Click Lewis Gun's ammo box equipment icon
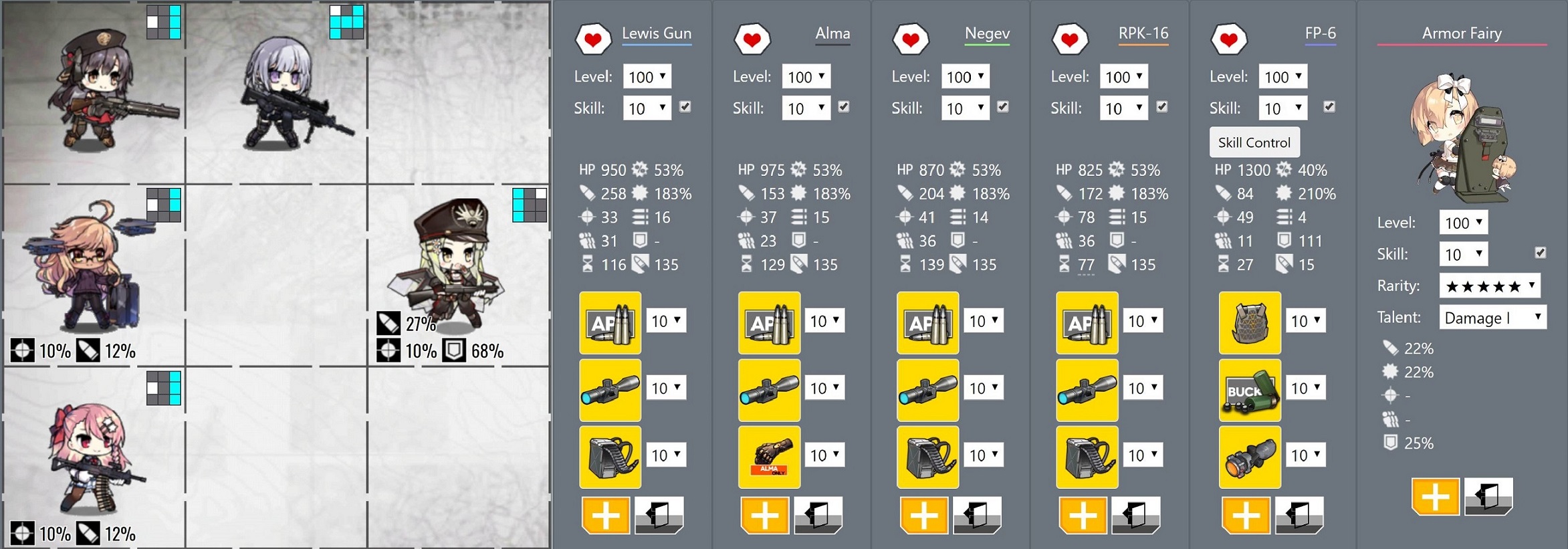The height and width of the screenshot is (549, 1568). click(610, 457)
